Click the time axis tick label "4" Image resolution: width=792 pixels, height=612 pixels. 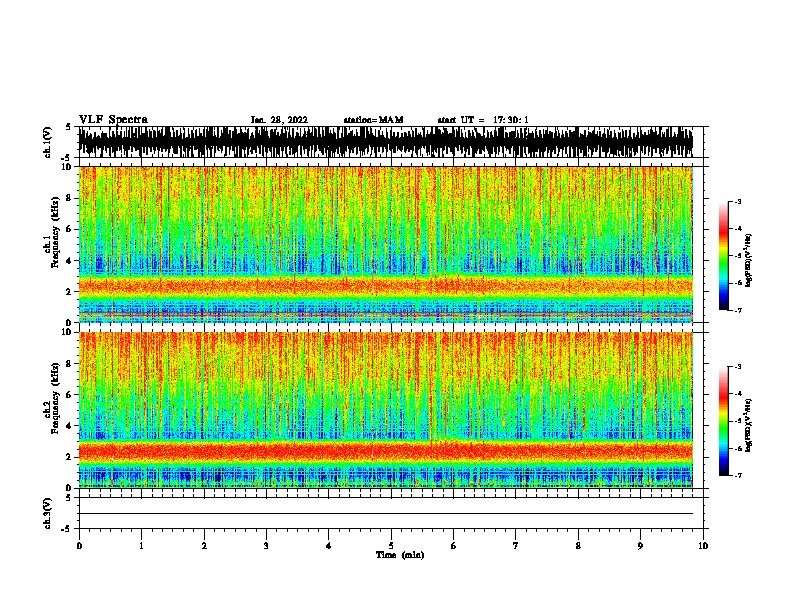coord(329,545)
